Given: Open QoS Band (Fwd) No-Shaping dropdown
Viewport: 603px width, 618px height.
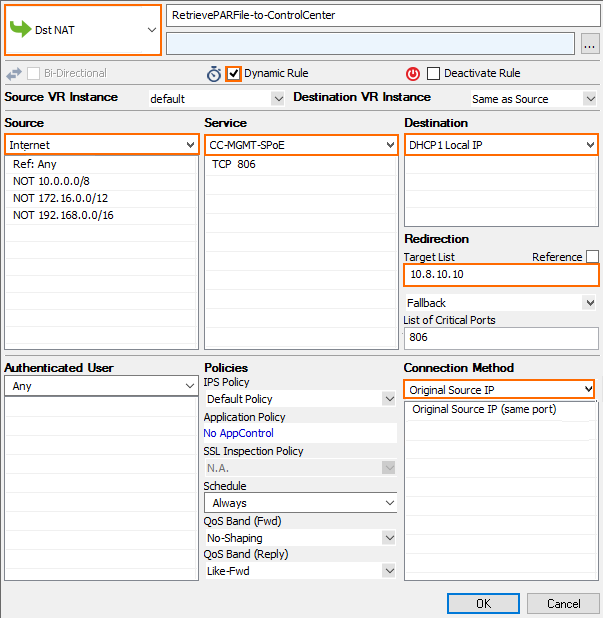Looking at the screenshot, I should coord(301,538).
